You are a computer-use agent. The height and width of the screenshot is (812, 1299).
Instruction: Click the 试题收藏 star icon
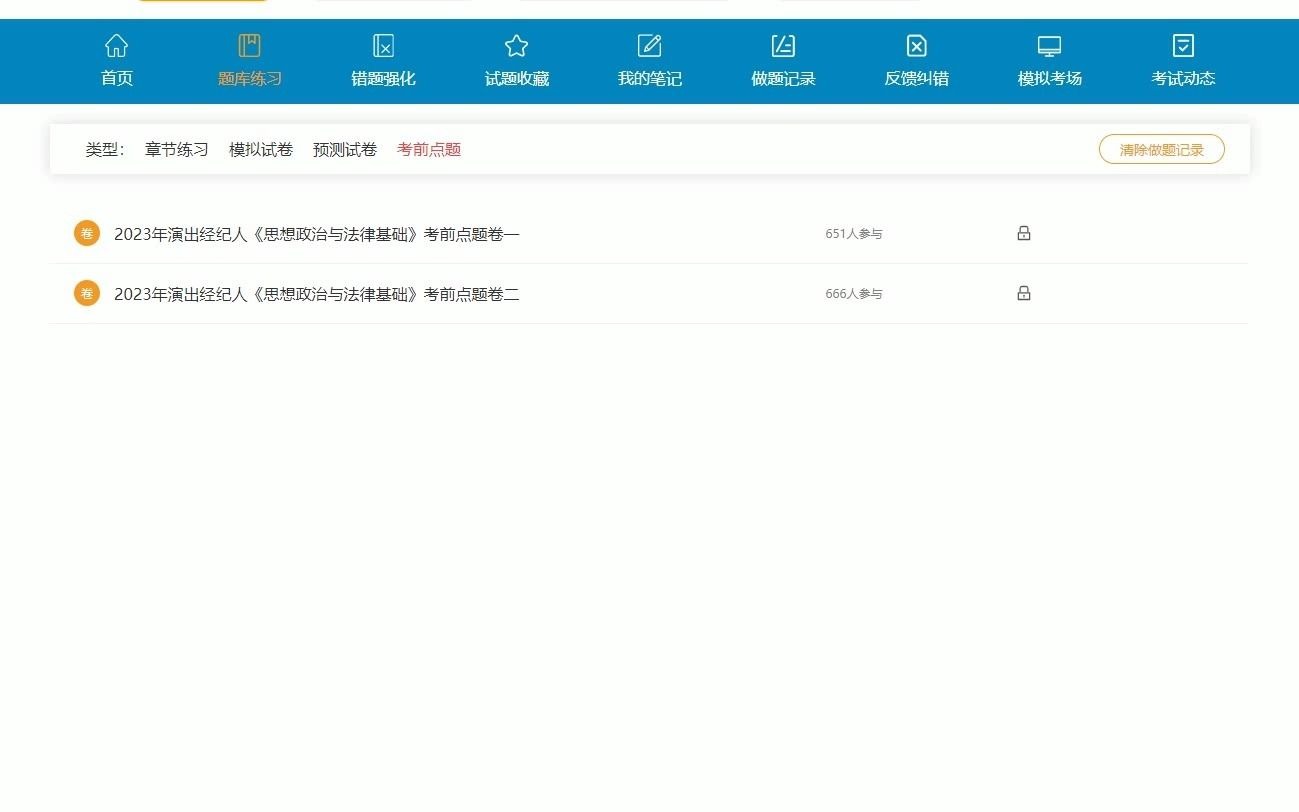pyautogui.click(x=516, y=46)
